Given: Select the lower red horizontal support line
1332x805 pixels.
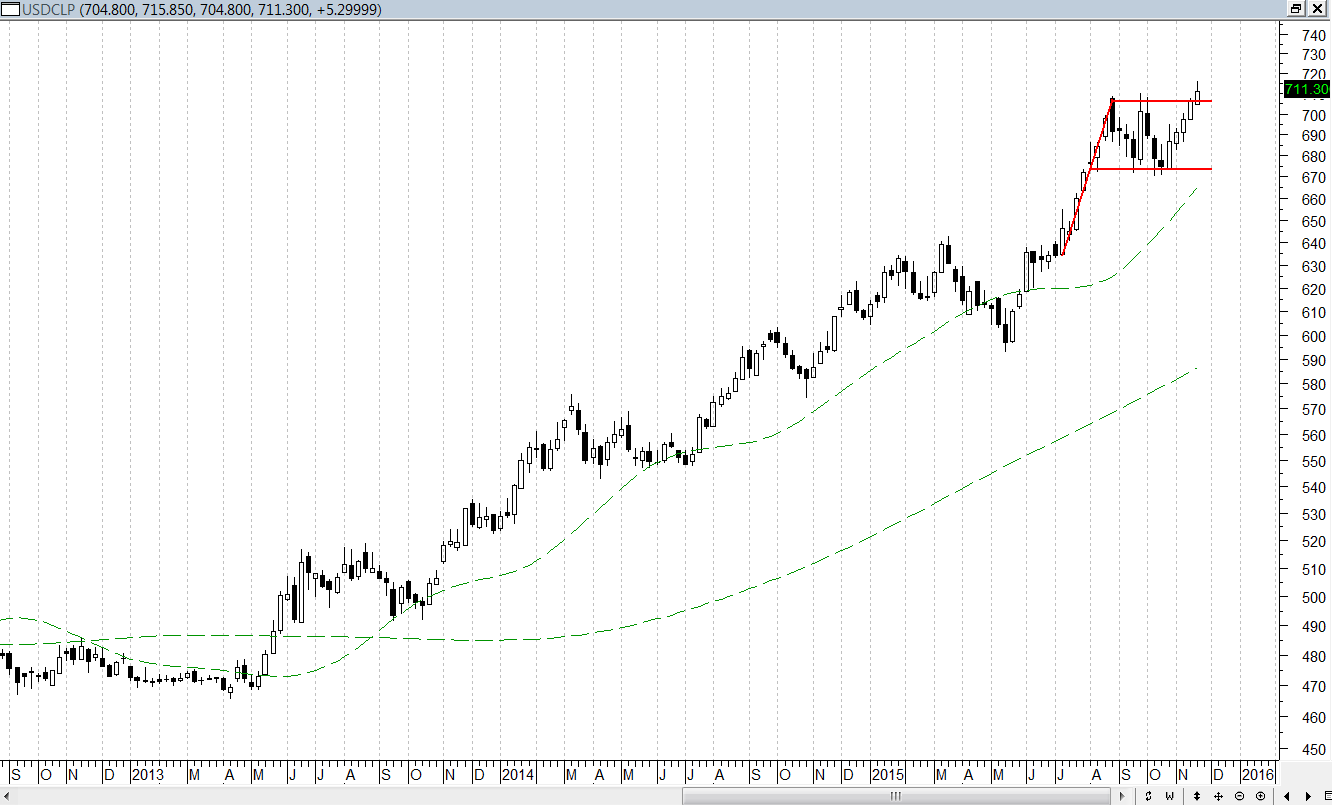Looking at the screenshot, I should tap(1150, 169).
